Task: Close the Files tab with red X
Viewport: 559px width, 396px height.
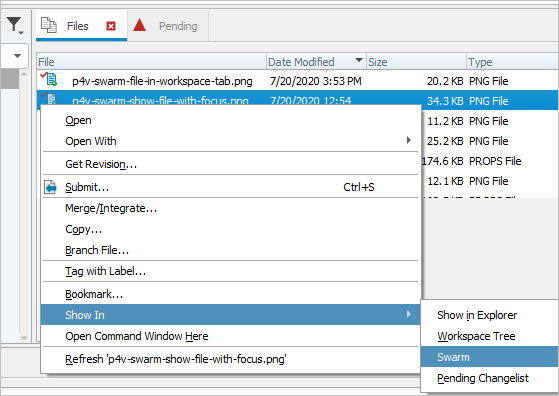Action: tap(111, 26)
